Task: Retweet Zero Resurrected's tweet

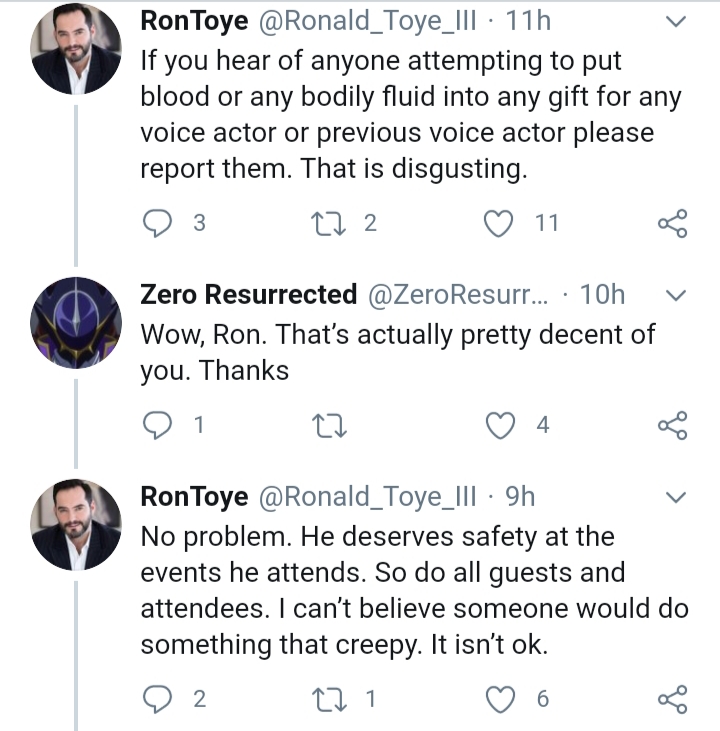Action: pos(329,426)
